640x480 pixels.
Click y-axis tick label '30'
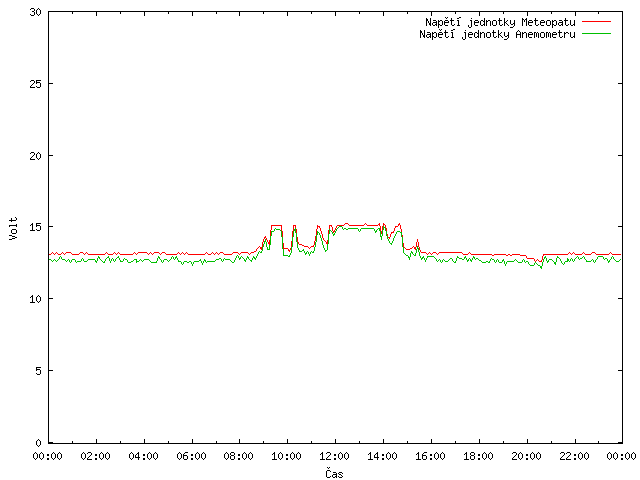coord(36,12)
